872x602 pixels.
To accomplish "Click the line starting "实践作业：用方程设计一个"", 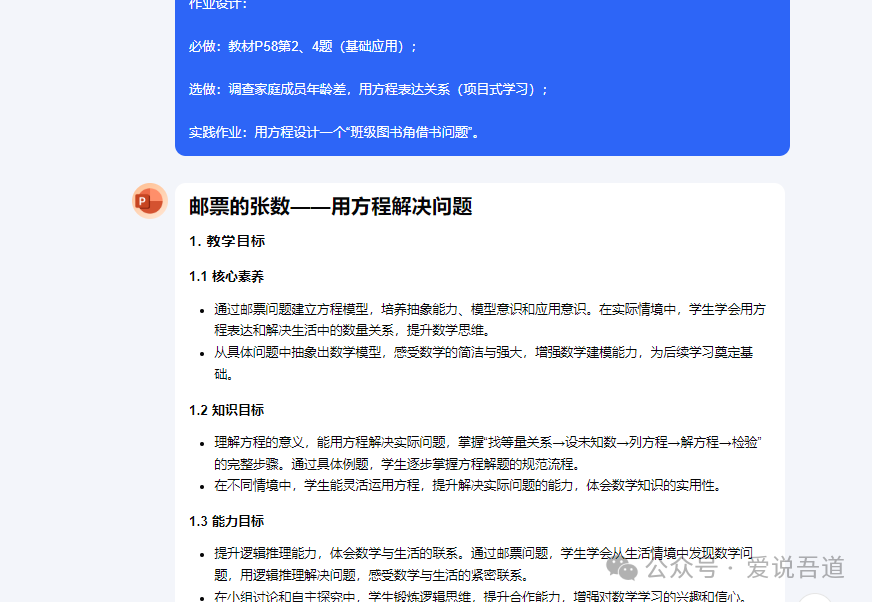I will (x=334, y=132).
